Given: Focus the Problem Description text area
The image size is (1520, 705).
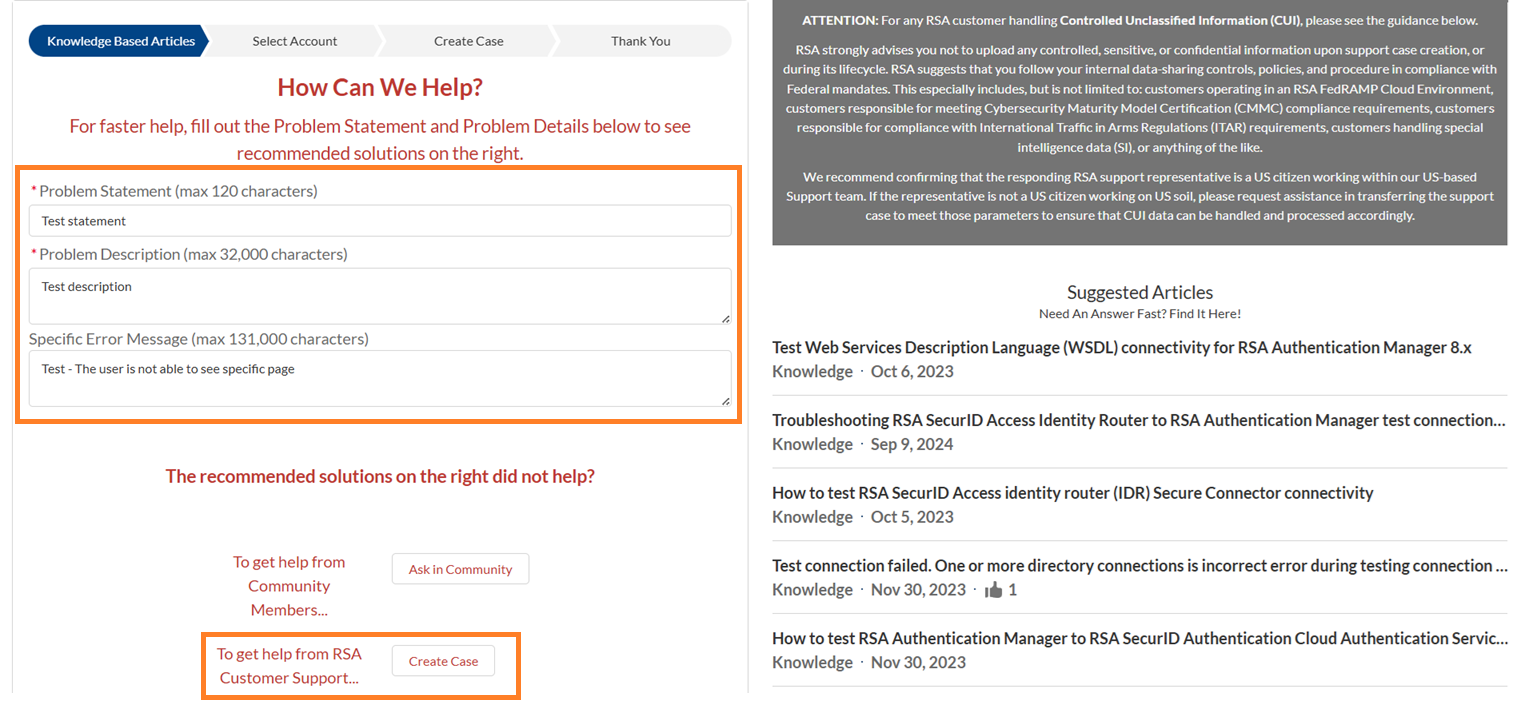Looking at the screenshot, I should click(380, 296).
